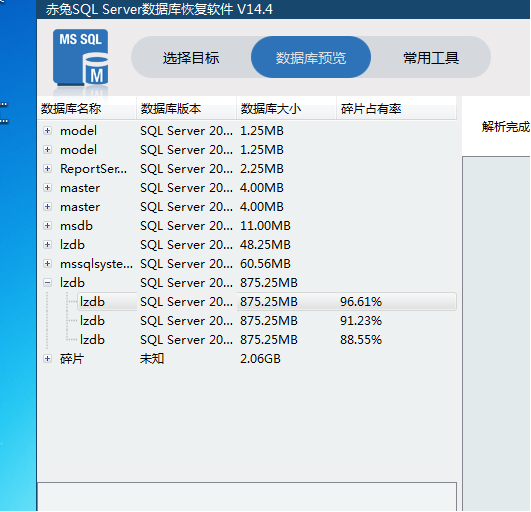Expand the msdb database node
The image size is (531, 512).
point(47,226)
